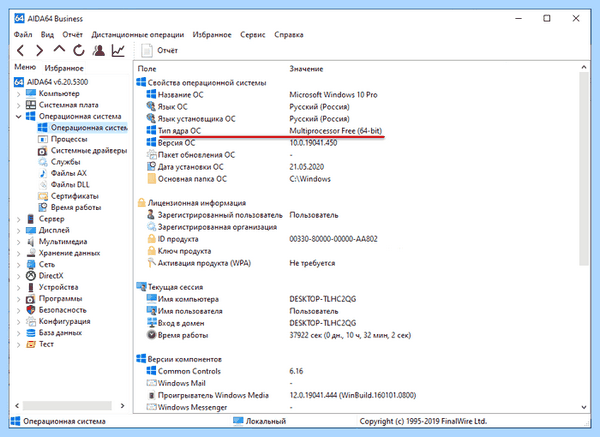Open the Вид menu
This screenshot has height=437, width=600.
coord(47,35)
